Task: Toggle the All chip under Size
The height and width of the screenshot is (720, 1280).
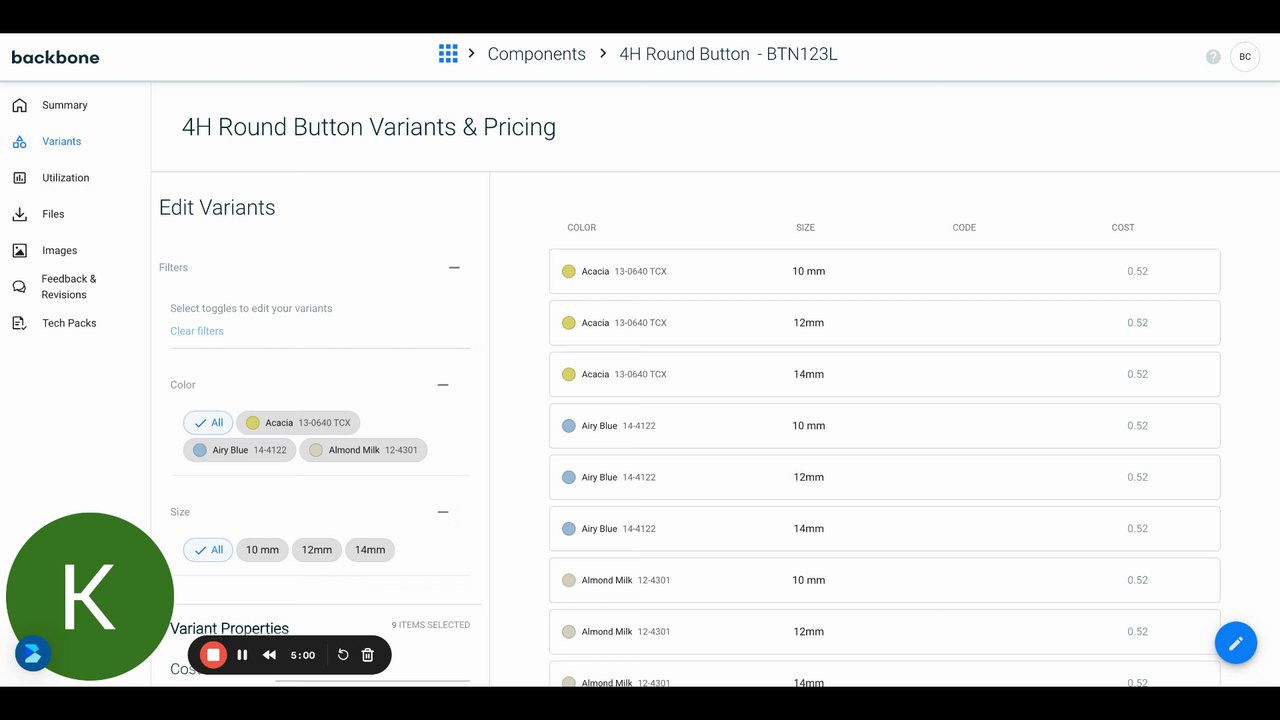Action: [x=208, y=550]
